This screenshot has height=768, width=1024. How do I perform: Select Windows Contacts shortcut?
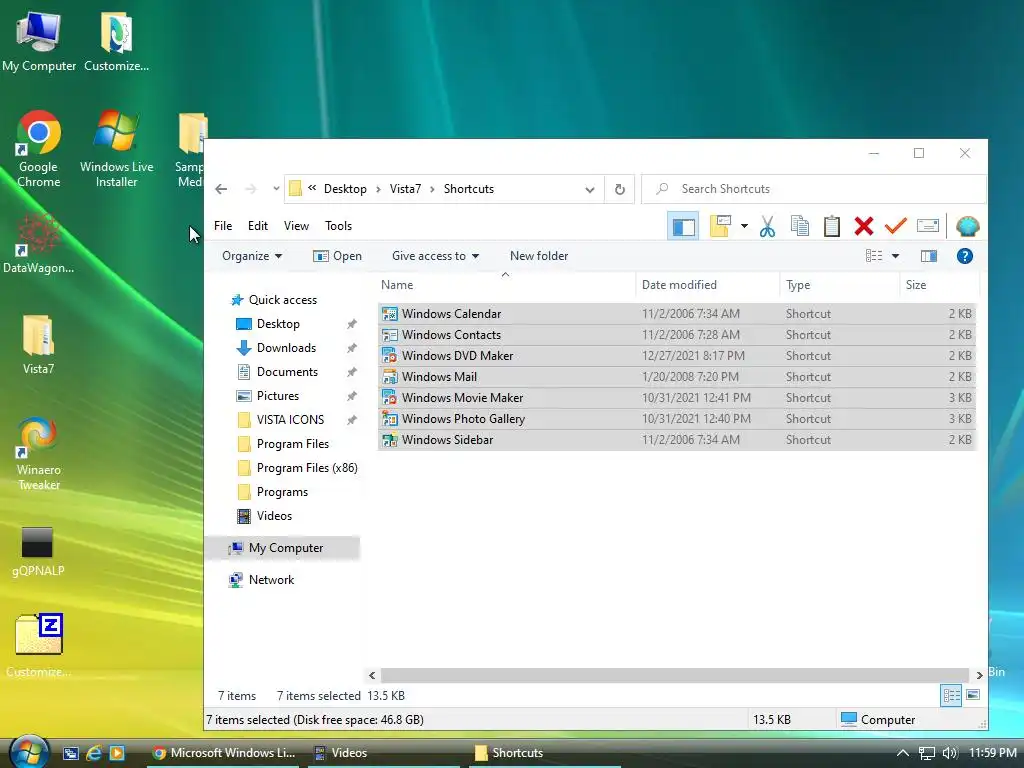coord(677,335)
